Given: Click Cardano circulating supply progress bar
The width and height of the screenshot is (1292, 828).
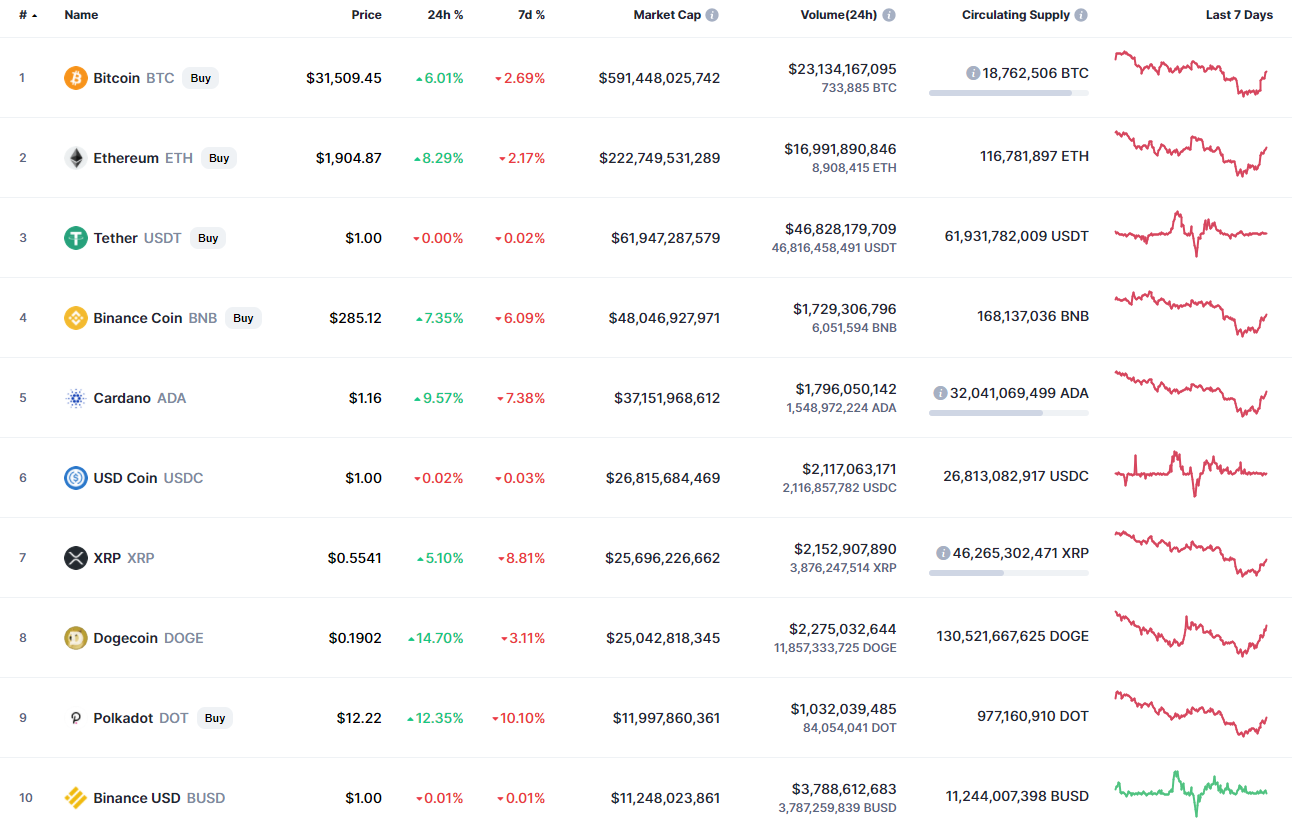Looking at the screenshot, I should [x=1009, y=413].
